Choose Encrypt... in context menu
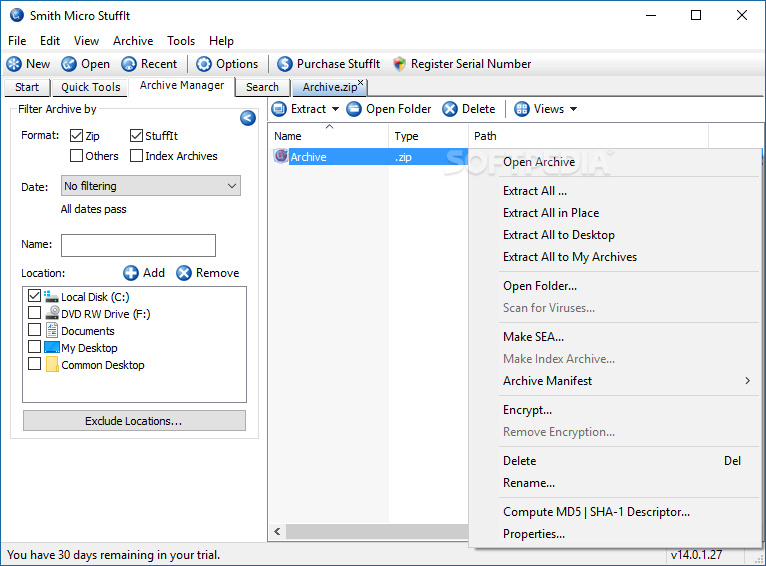The image size is (766, 566). (615, 410)
